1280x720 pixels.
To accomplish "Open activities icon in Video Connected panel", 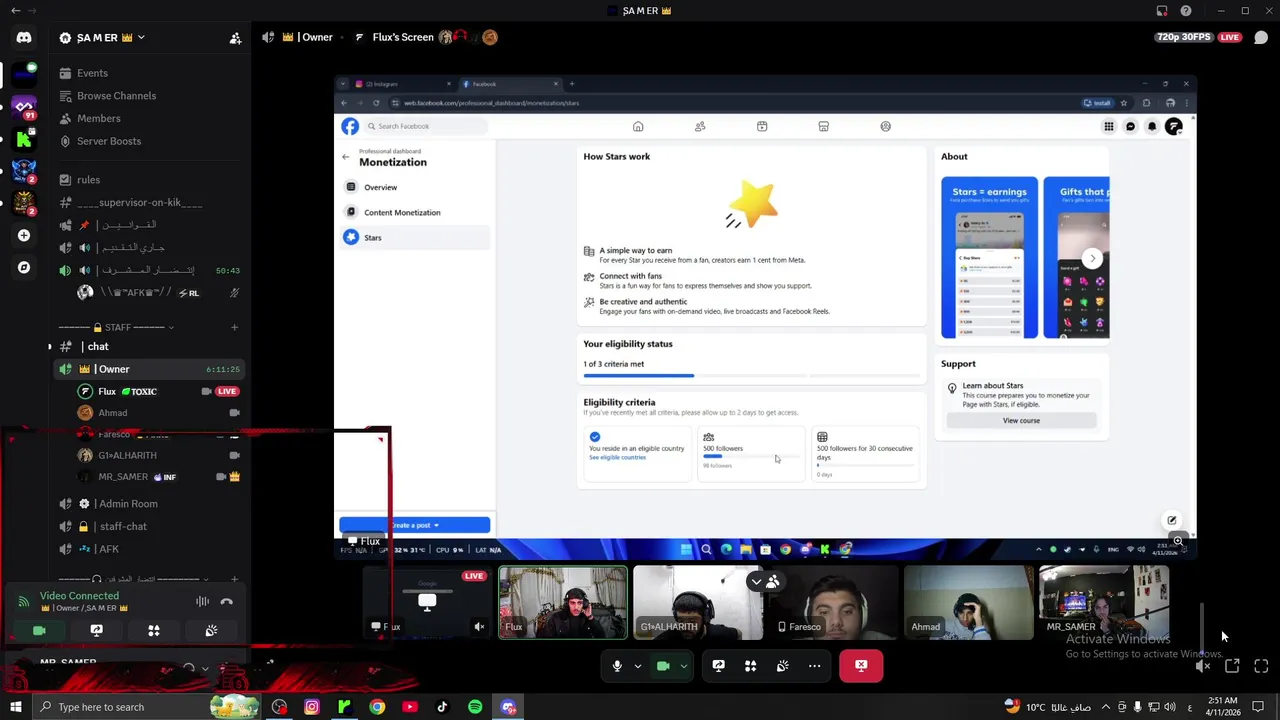I will coord(154,631).
